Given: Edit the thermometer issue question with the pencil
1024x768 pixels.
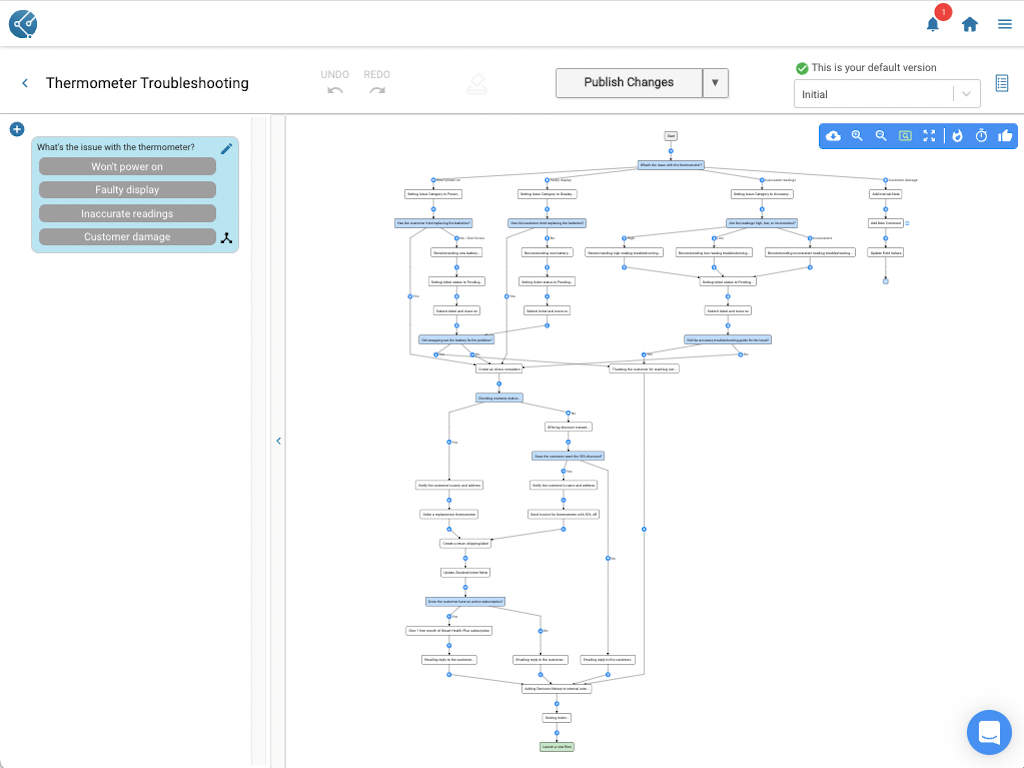Looking at the screenshot, I should coord(226,149).
